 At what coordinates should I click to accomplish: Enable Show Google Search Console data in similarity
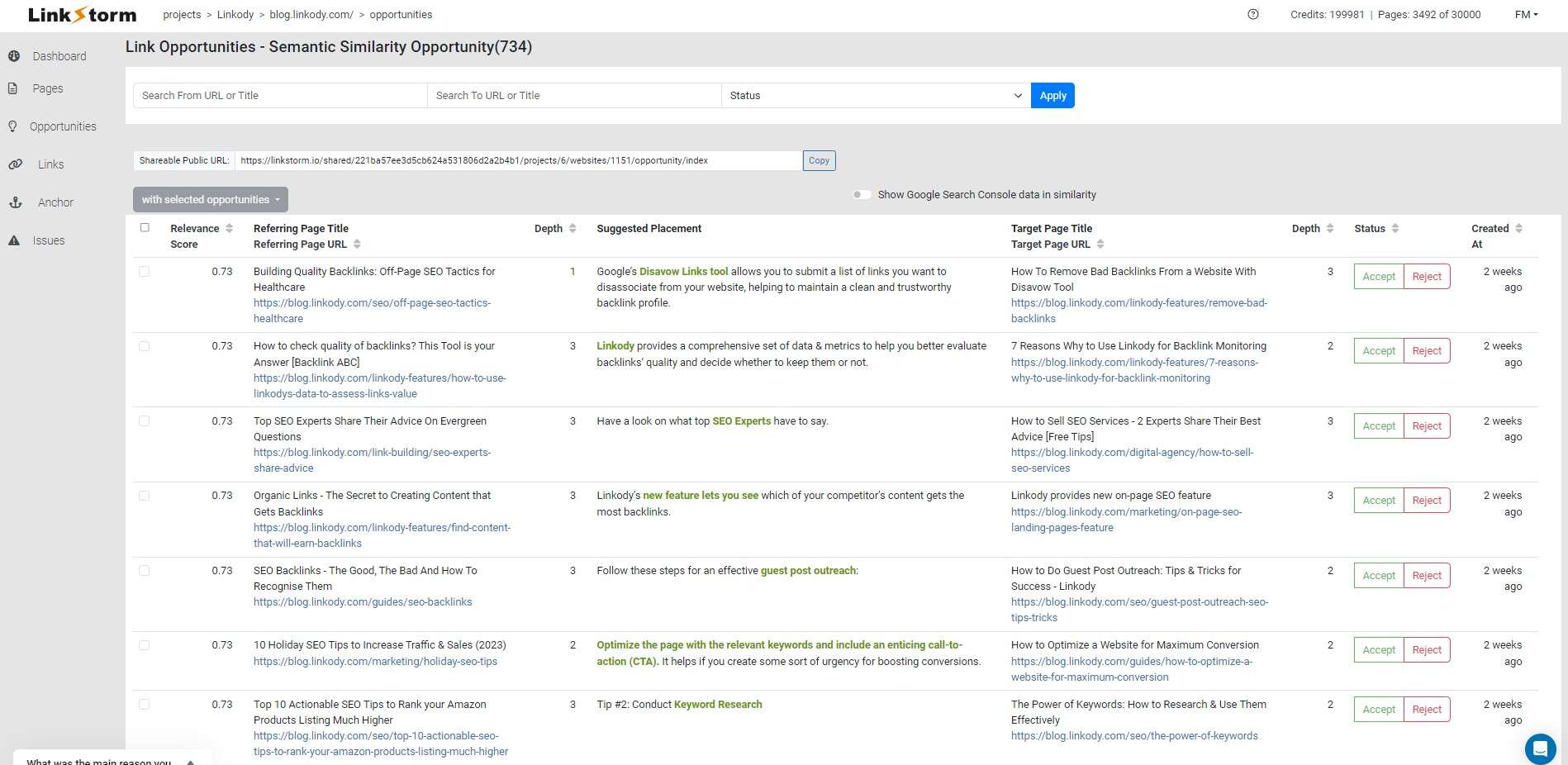pyautogui.click(x=862, y=194)
